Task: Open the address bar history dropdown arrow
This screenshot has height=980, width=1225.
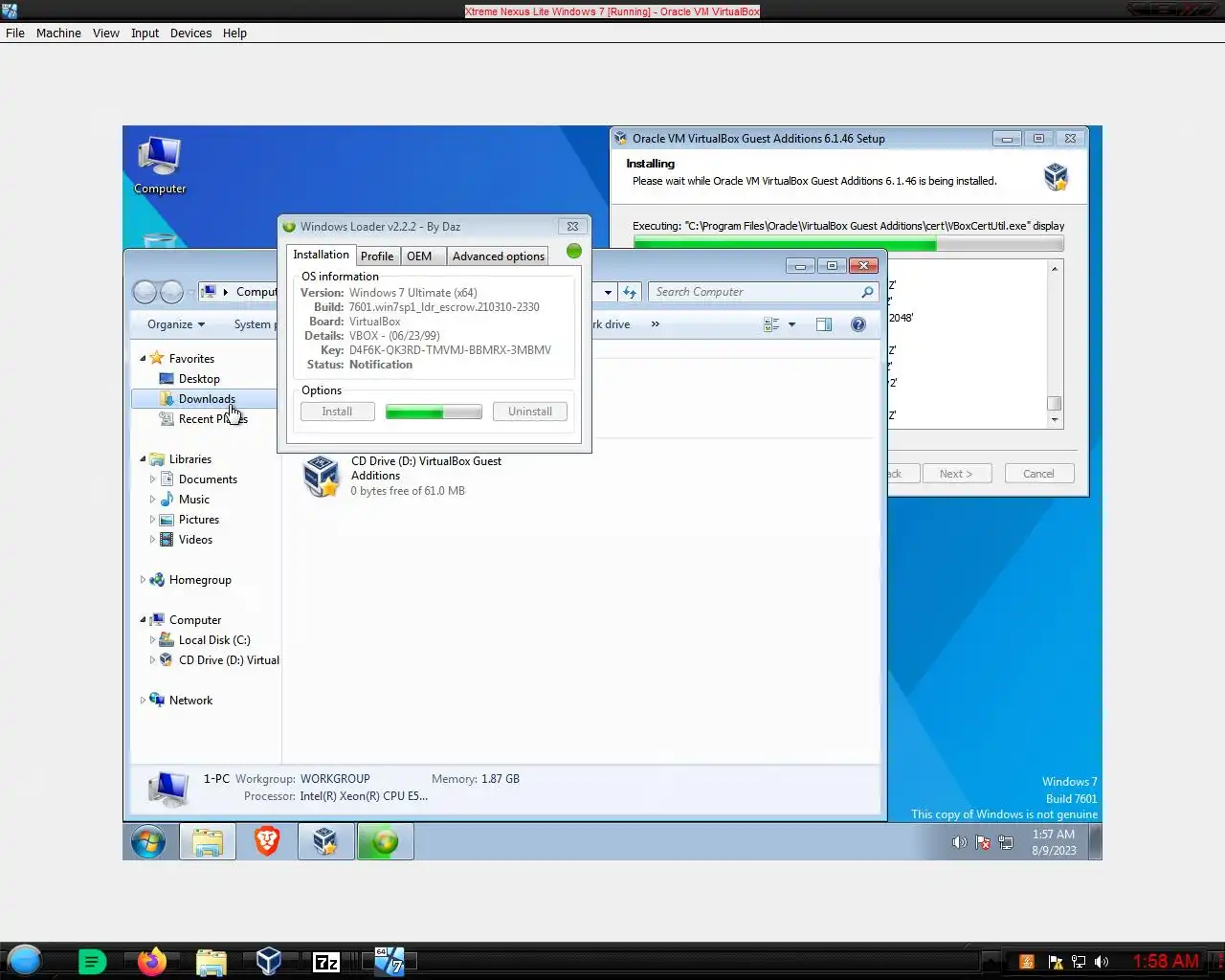Action: coord(608,292)
